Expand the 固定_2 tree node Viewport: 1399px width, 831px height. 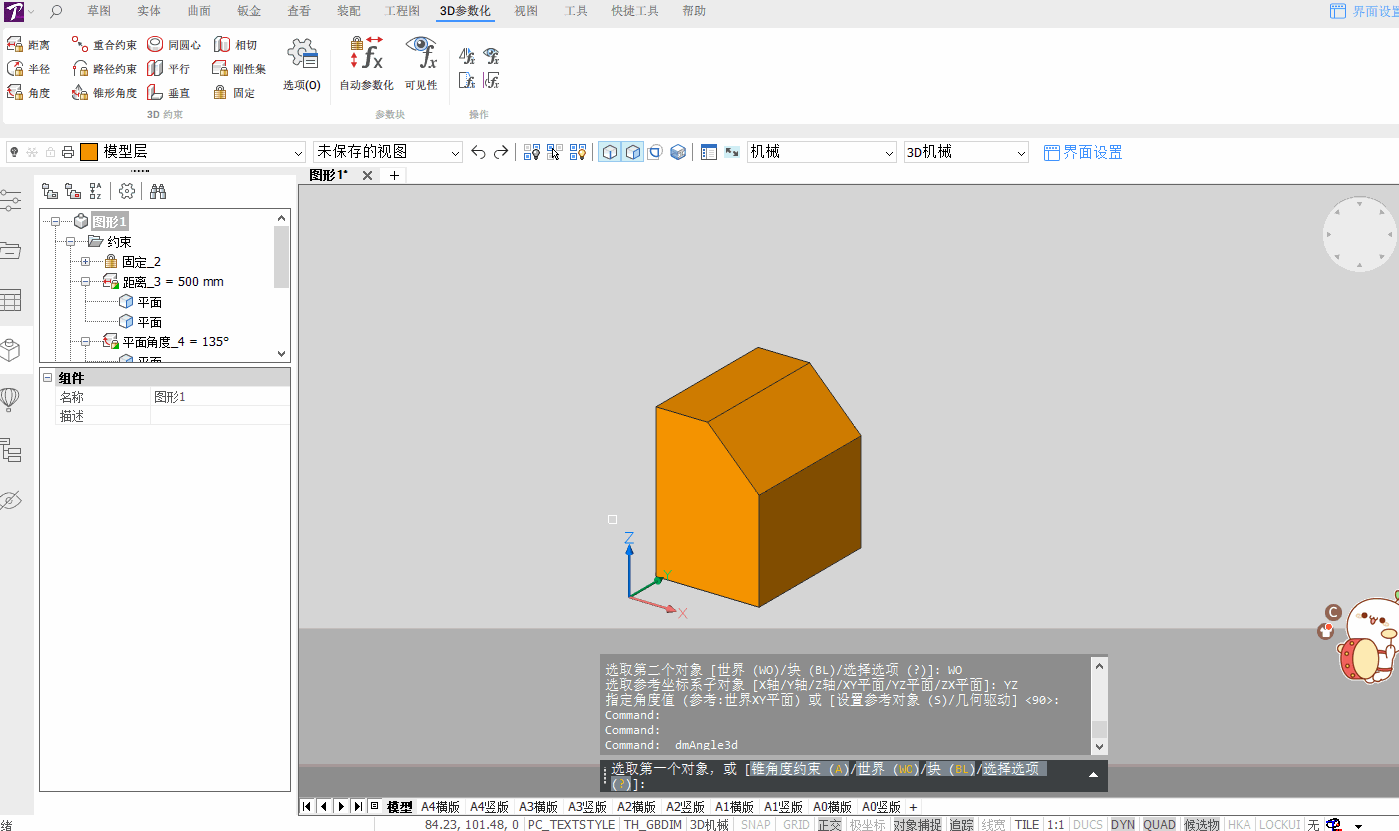point(86,261)
